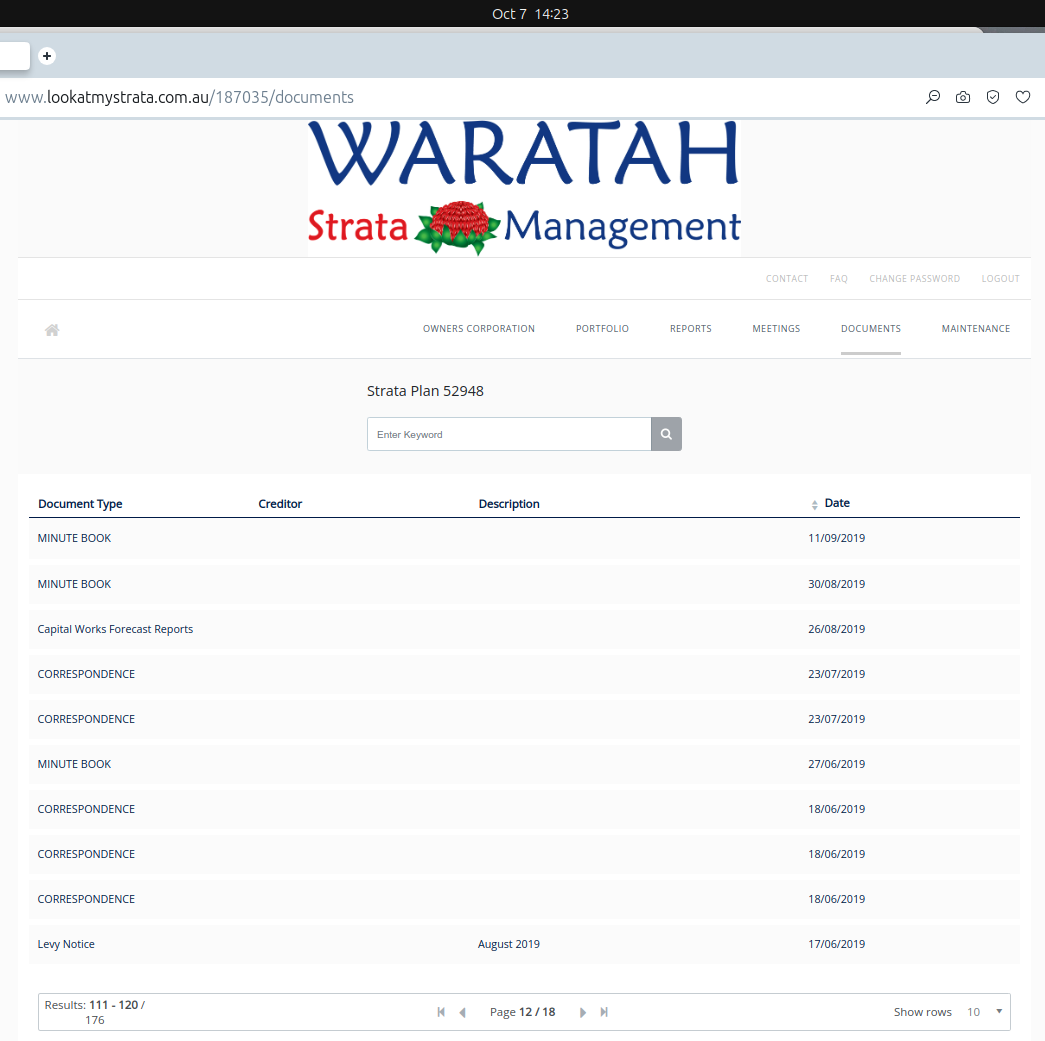Go to home via house icon
This screenshot has height=1041, width=1045.
click(x=52, y=330)
